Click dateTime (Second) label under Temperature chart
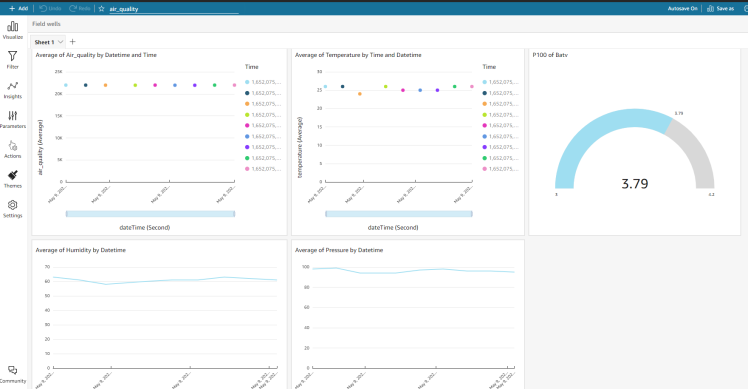Viewport: 748px width, 389px height. pyautogui.click(x=393, y=228)
